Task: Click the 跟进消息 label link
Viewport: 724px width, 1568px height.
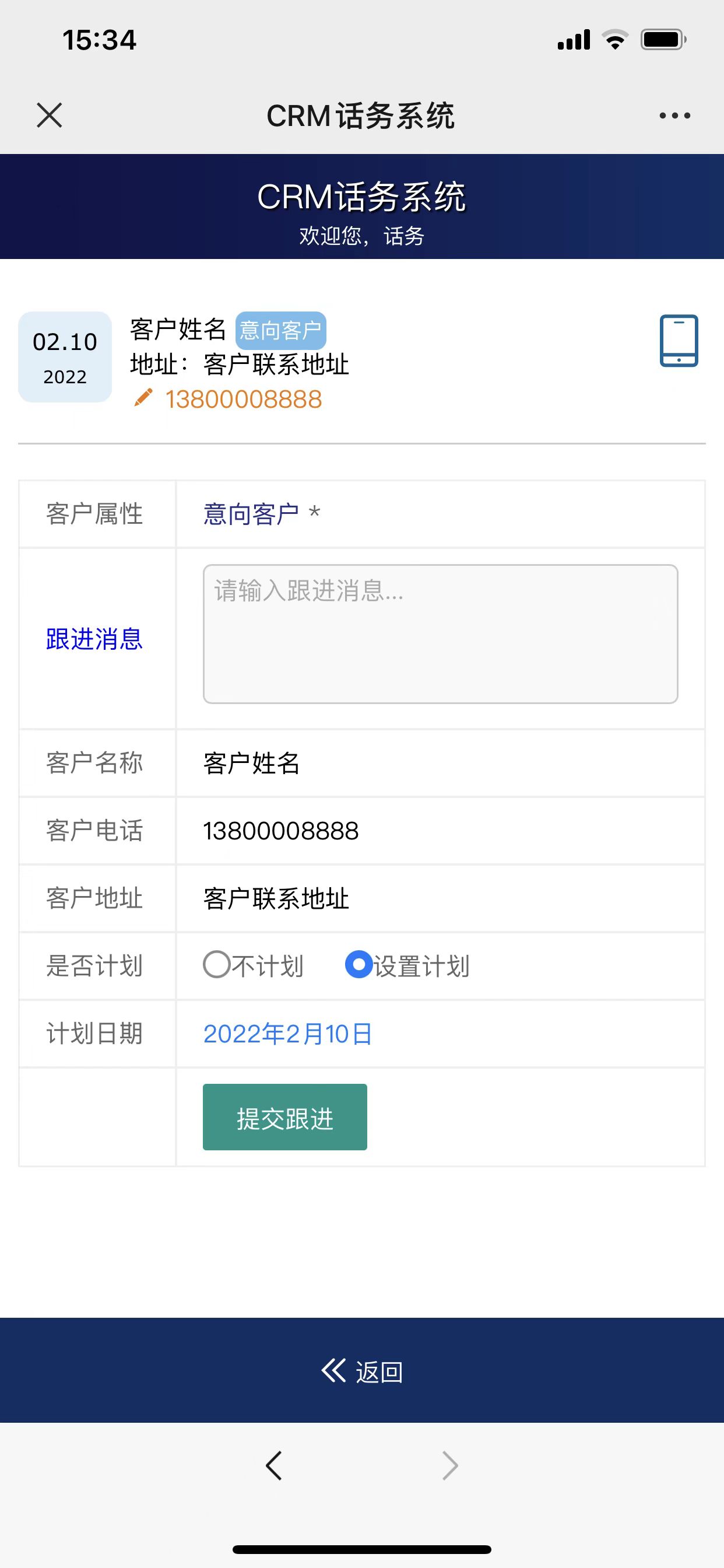Action: pos(94,639)
